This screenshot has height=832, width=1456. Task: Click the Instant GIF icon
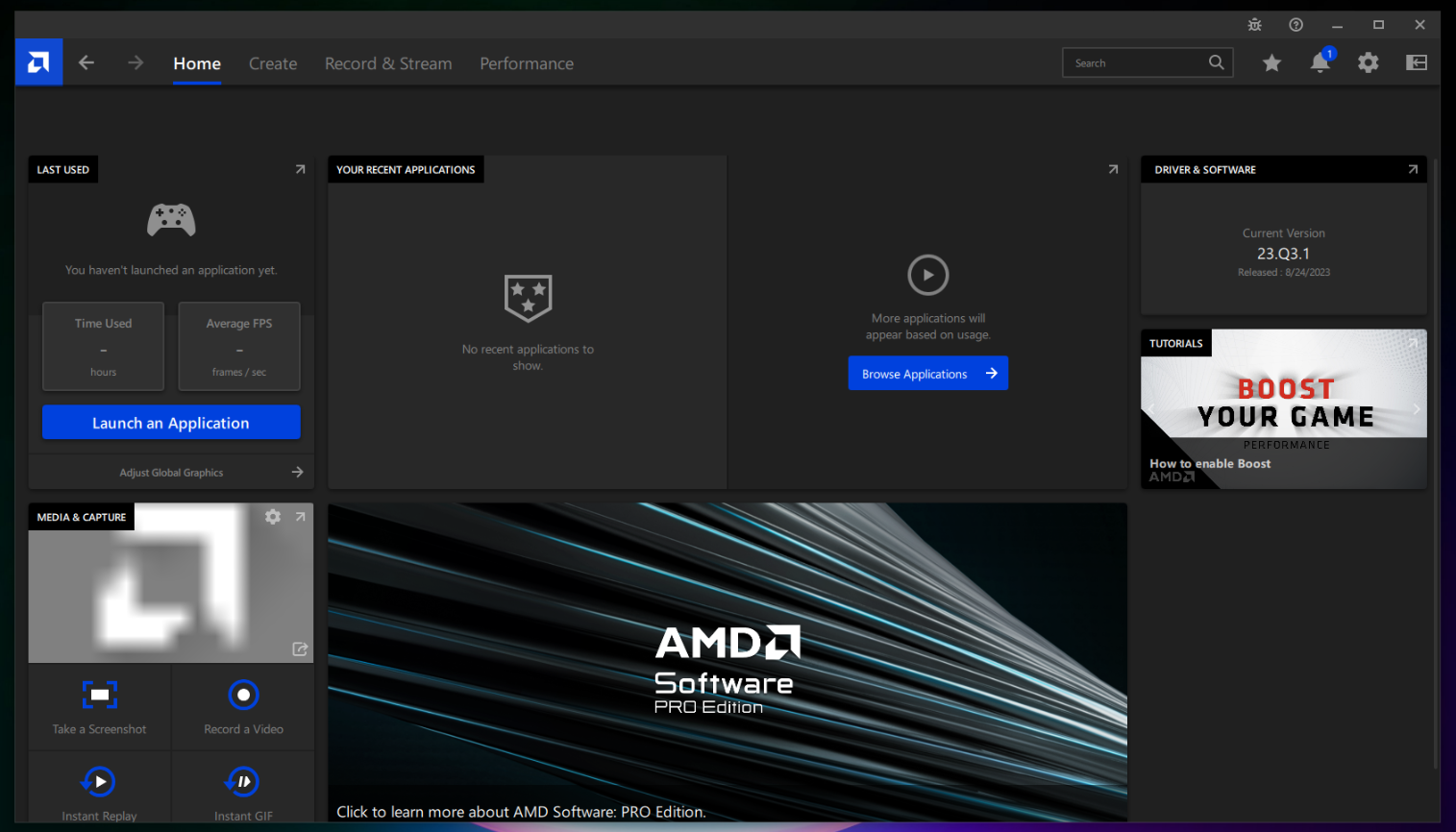pos(243,782)
